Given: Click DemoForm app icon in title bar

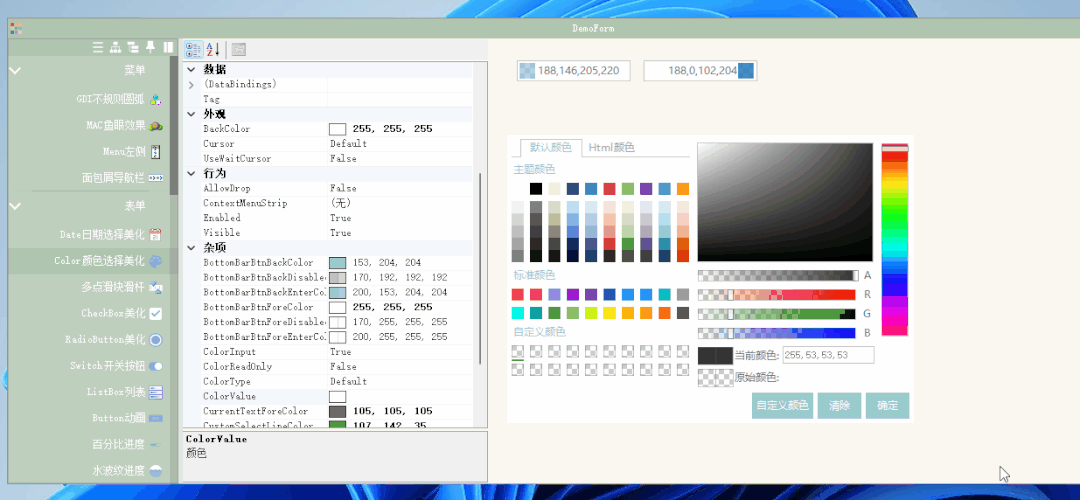Looking at the screenshot, I should 16,28.
